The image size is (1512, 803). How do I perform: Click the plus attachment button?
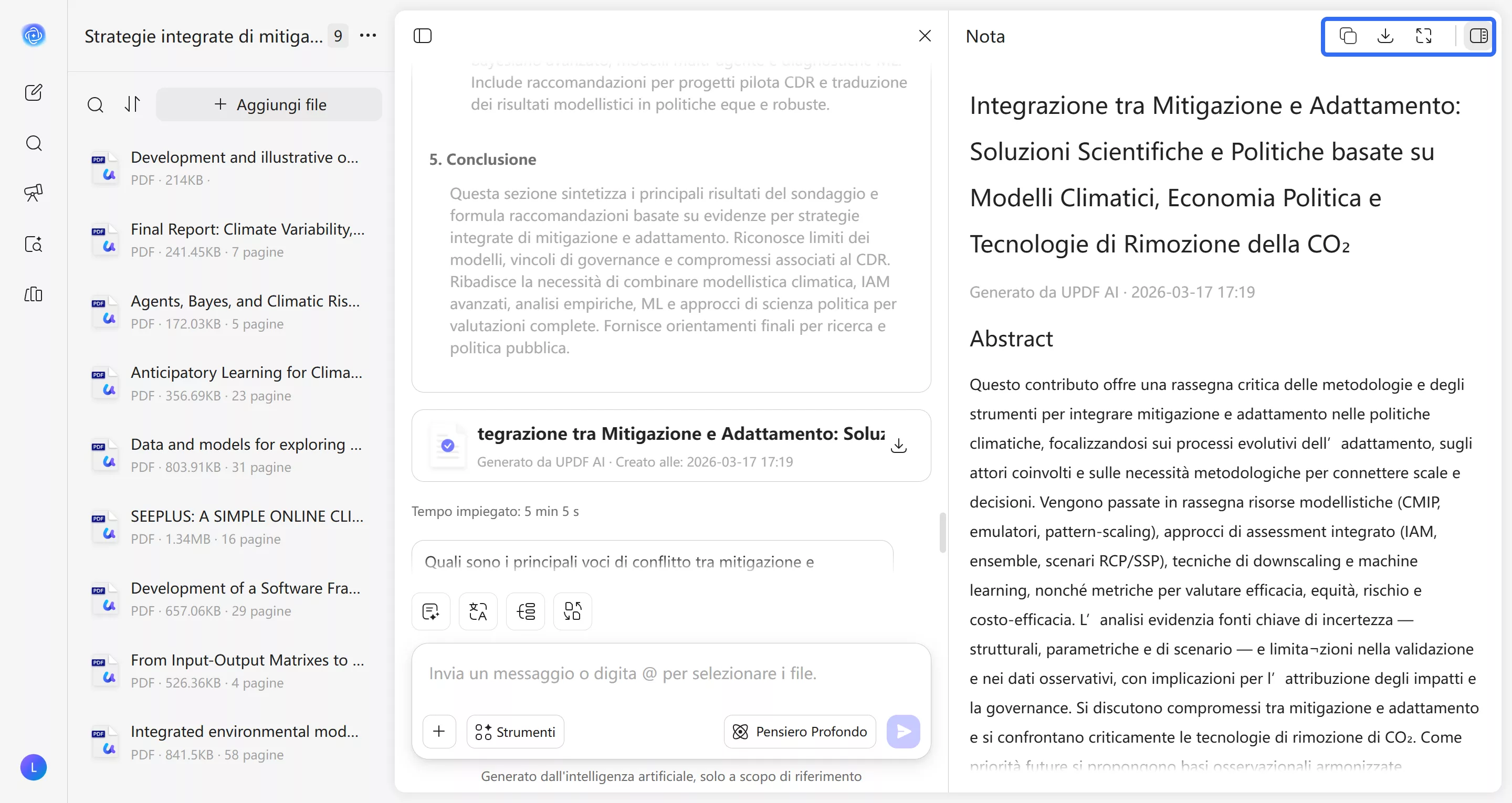(x=438, y=732)
